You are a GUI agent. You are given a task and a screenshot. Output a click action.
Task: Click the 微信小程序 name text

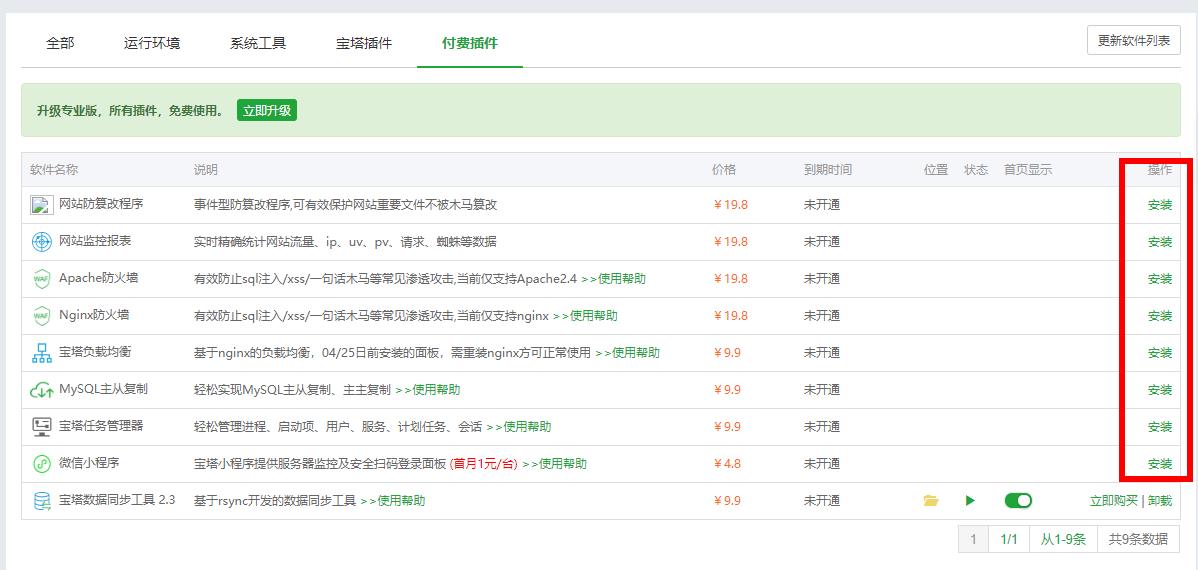(x=89, y=463)
